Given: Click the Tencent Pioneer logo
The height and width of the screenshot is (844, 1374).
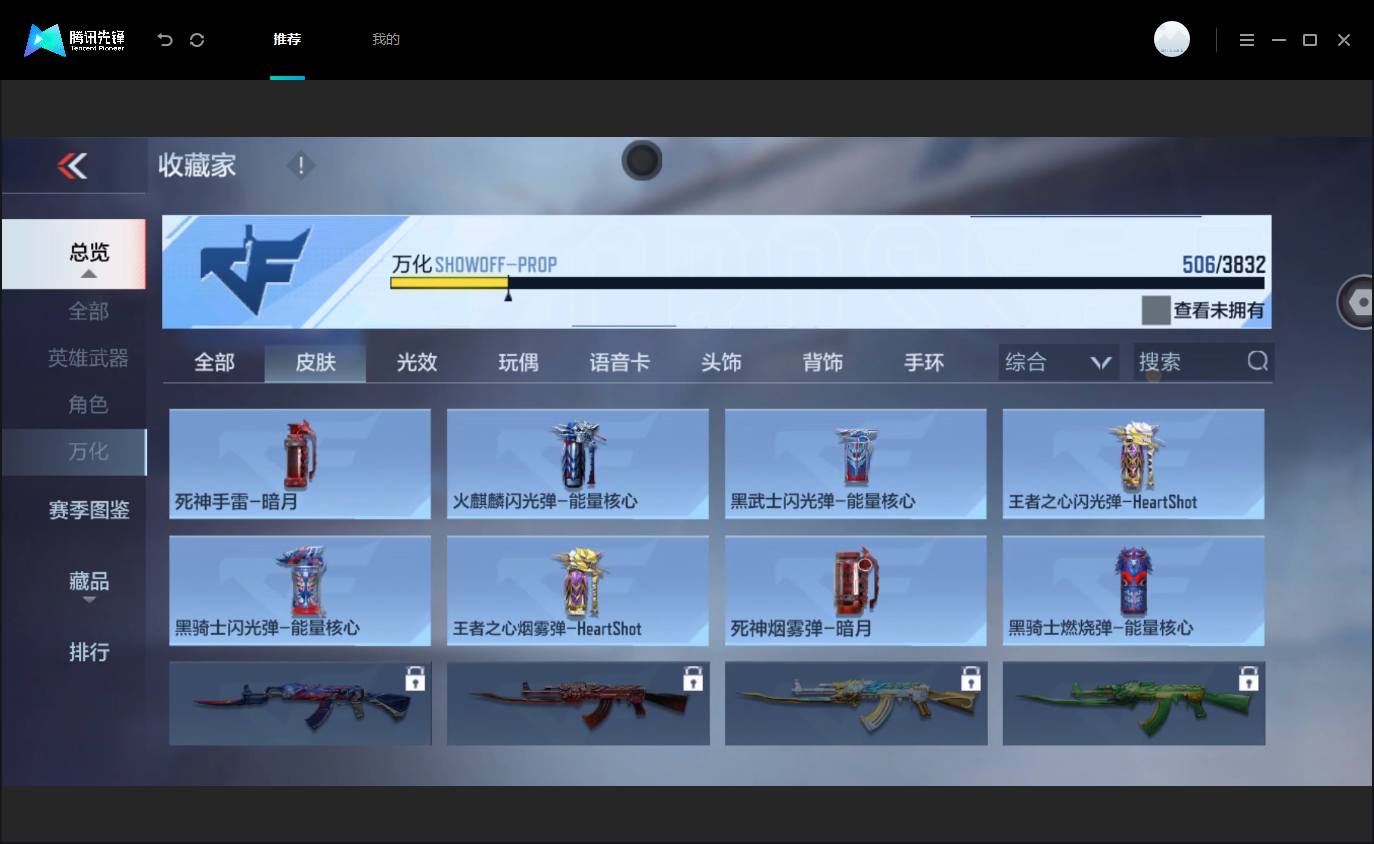Looking at the screenshot, I should click(75, 40).
